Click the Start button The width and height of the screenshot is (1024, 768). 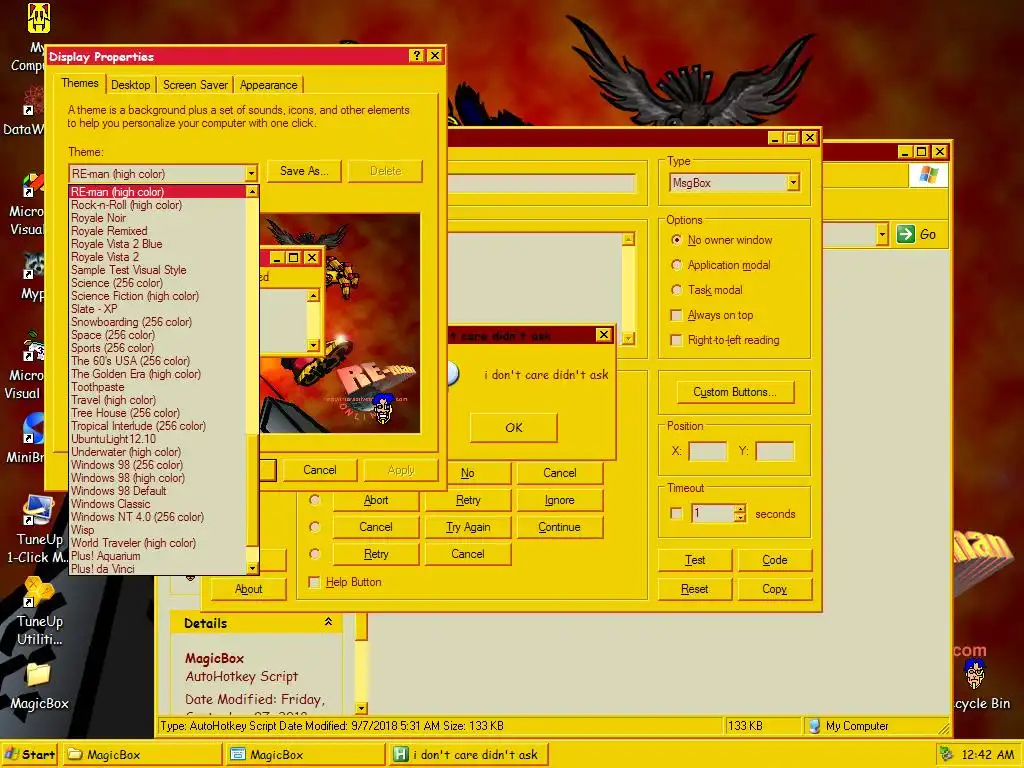pyautogui.click(x=30, y=755)
